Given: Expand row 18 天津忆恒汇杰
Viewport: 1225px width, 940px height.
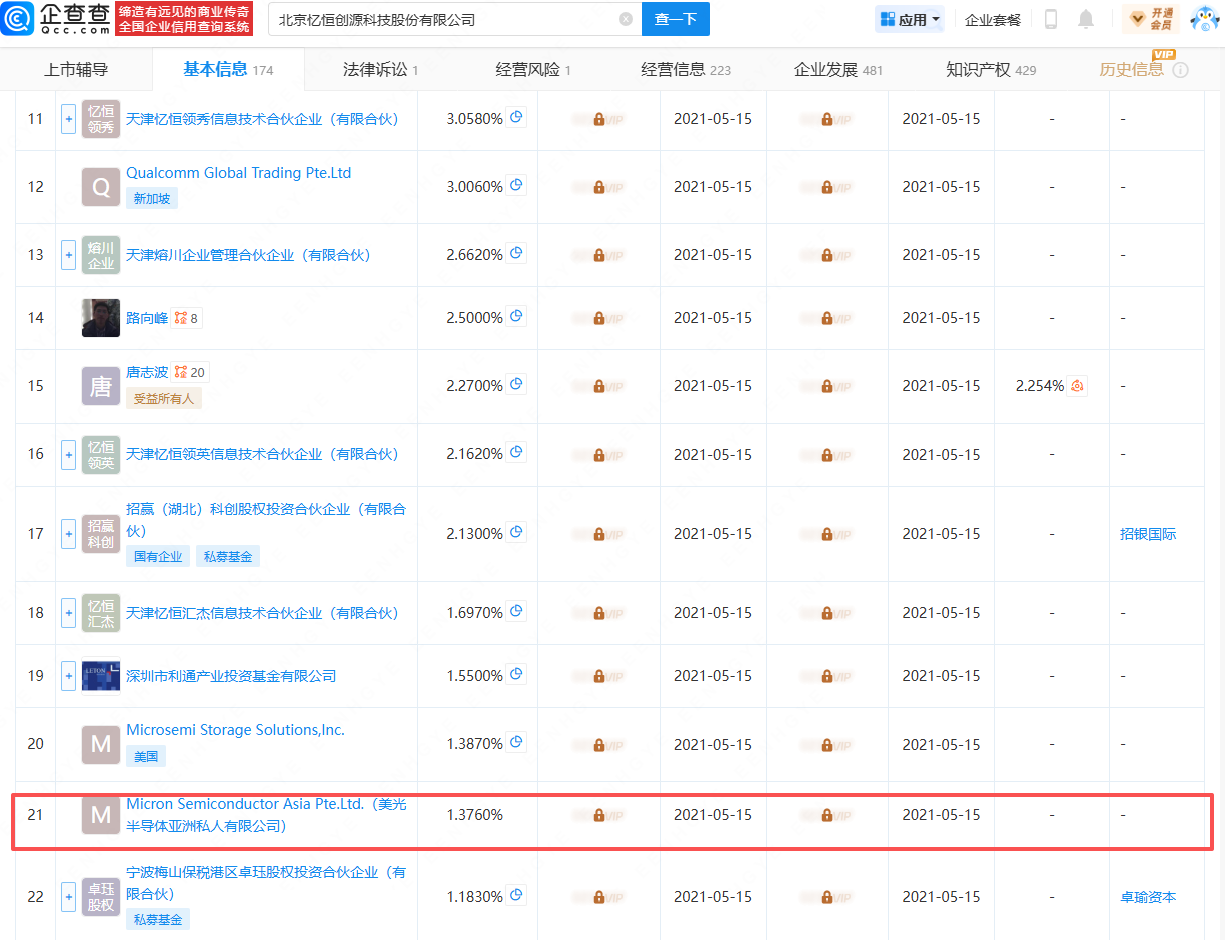Looking at the screenshot, I should point(68,613).
